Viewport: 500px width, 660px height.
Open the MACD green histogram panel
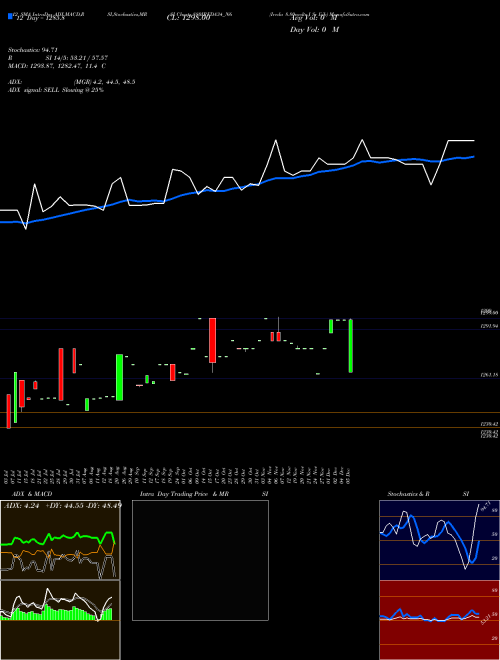coord(60,620)
